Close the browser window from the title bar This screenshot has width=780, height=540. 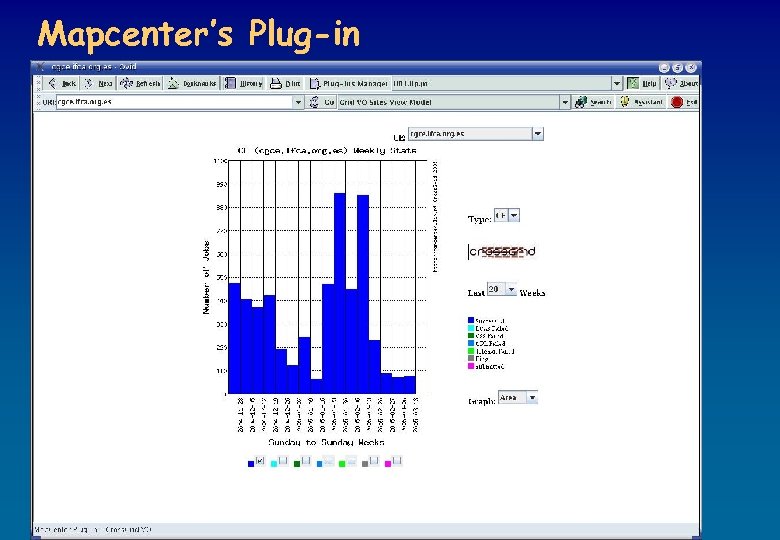(691, 68)
